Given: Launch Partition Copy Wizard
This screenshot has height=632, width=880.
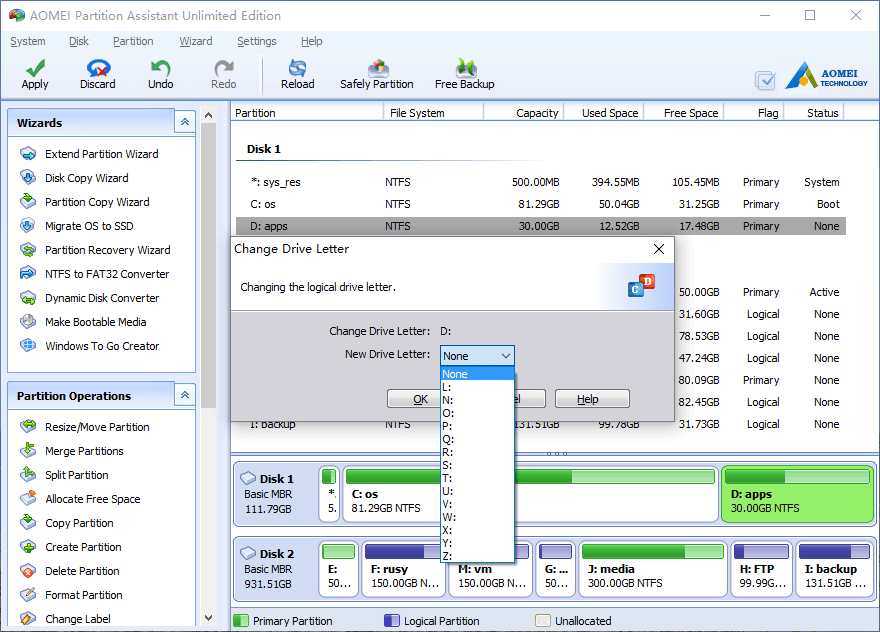Looking at the screenshot, I should (97, 202).
